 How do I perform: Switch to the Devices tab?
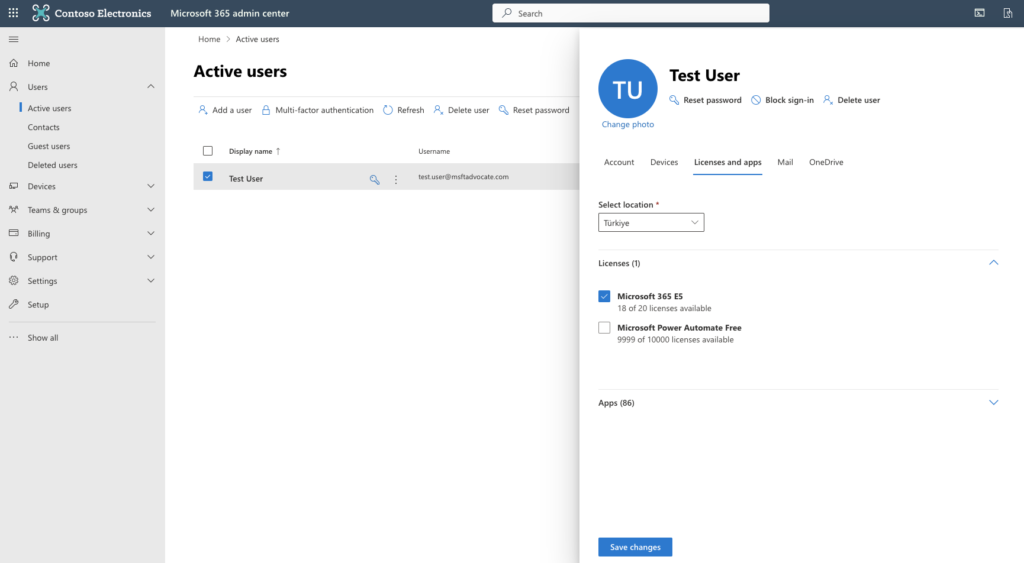[664, 162]
